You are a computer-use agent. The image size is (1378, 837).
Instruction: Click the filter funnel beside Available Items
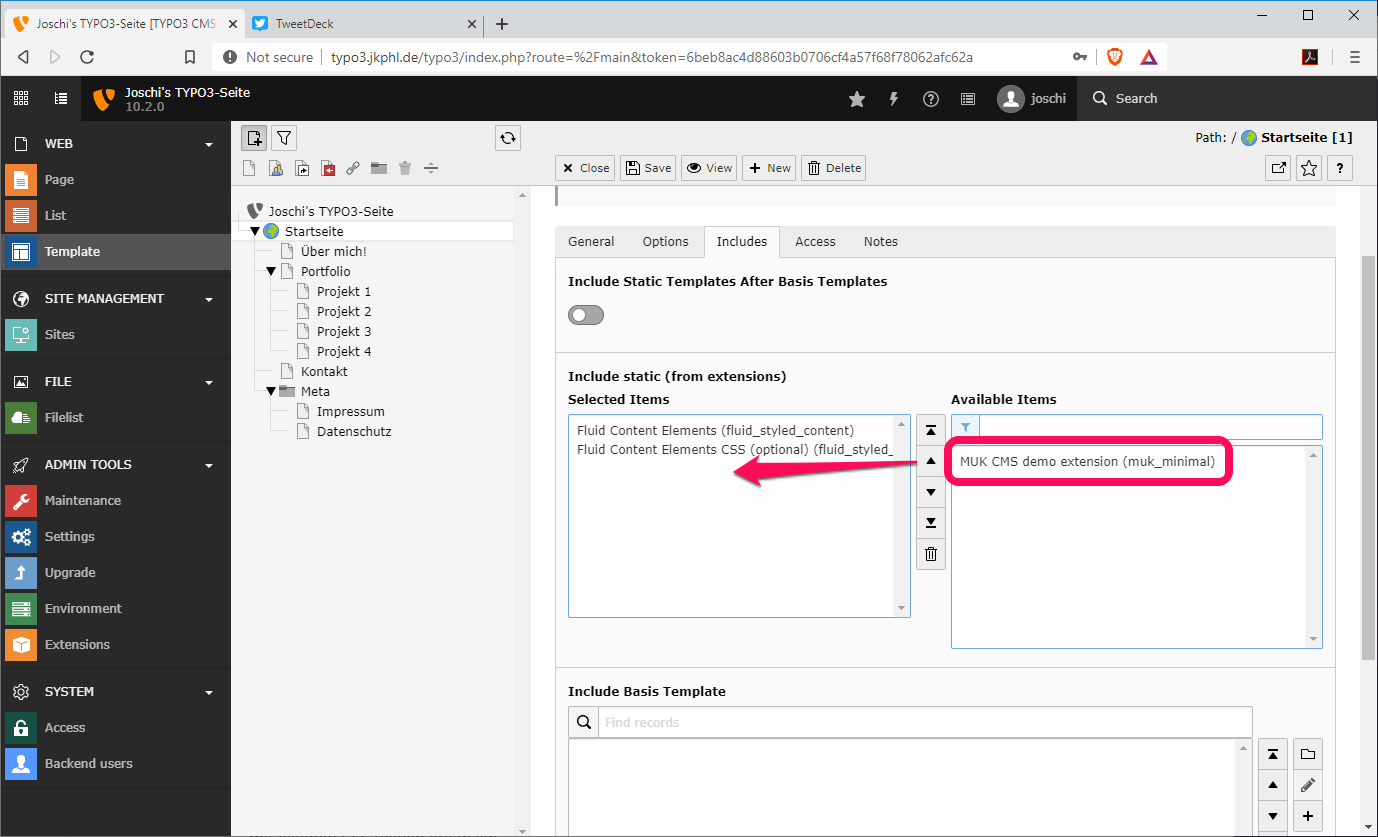click(965, 426)
